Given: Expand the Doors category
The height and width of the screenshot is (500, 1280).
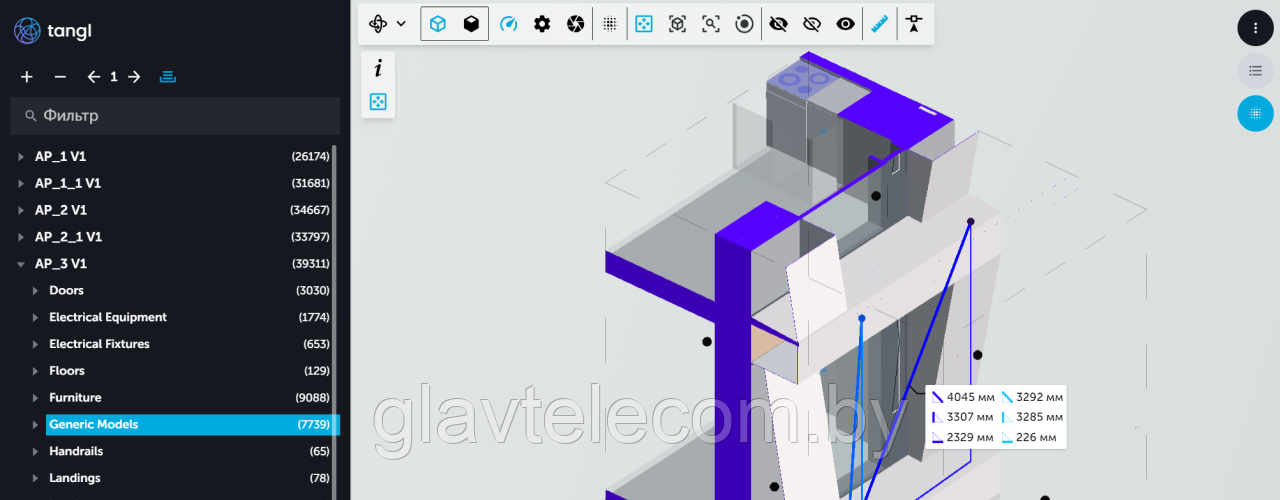Looking at the screenshot, I should [35, 291].
